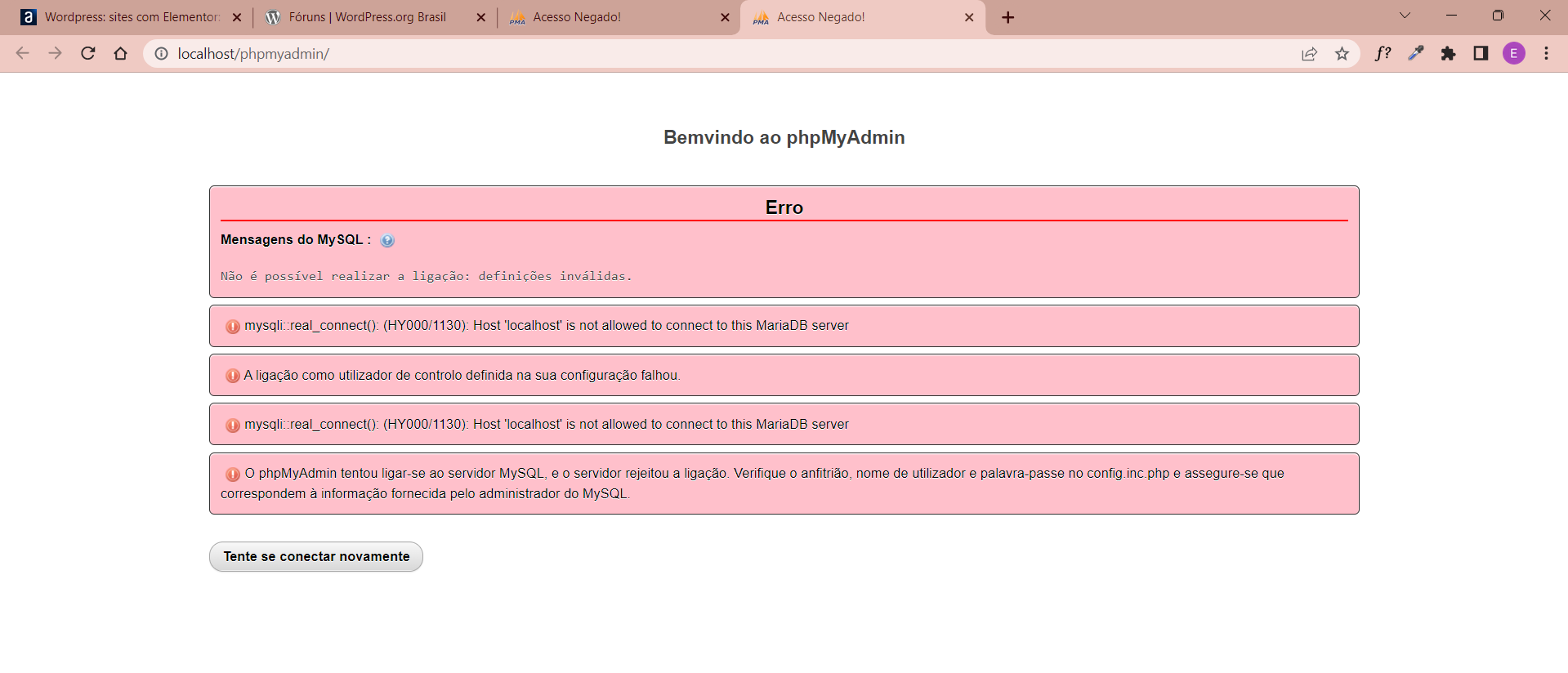Restore down the browser window
Screen dimensions: 1568x673
[x=1498, y=16]
